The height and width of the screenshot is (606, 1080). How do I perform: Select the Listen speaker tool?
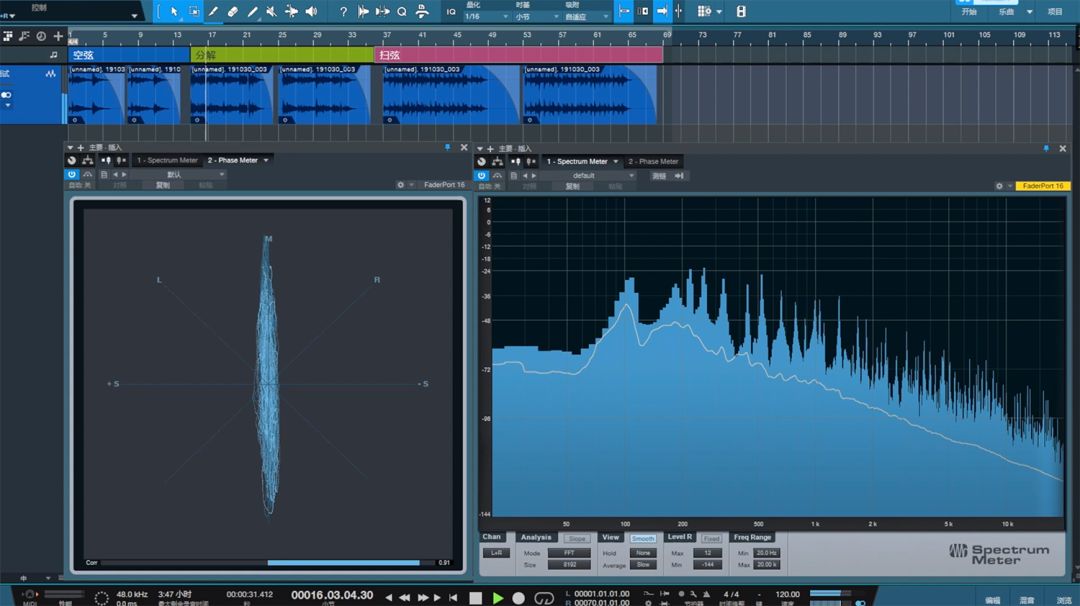tap(311, 12)
